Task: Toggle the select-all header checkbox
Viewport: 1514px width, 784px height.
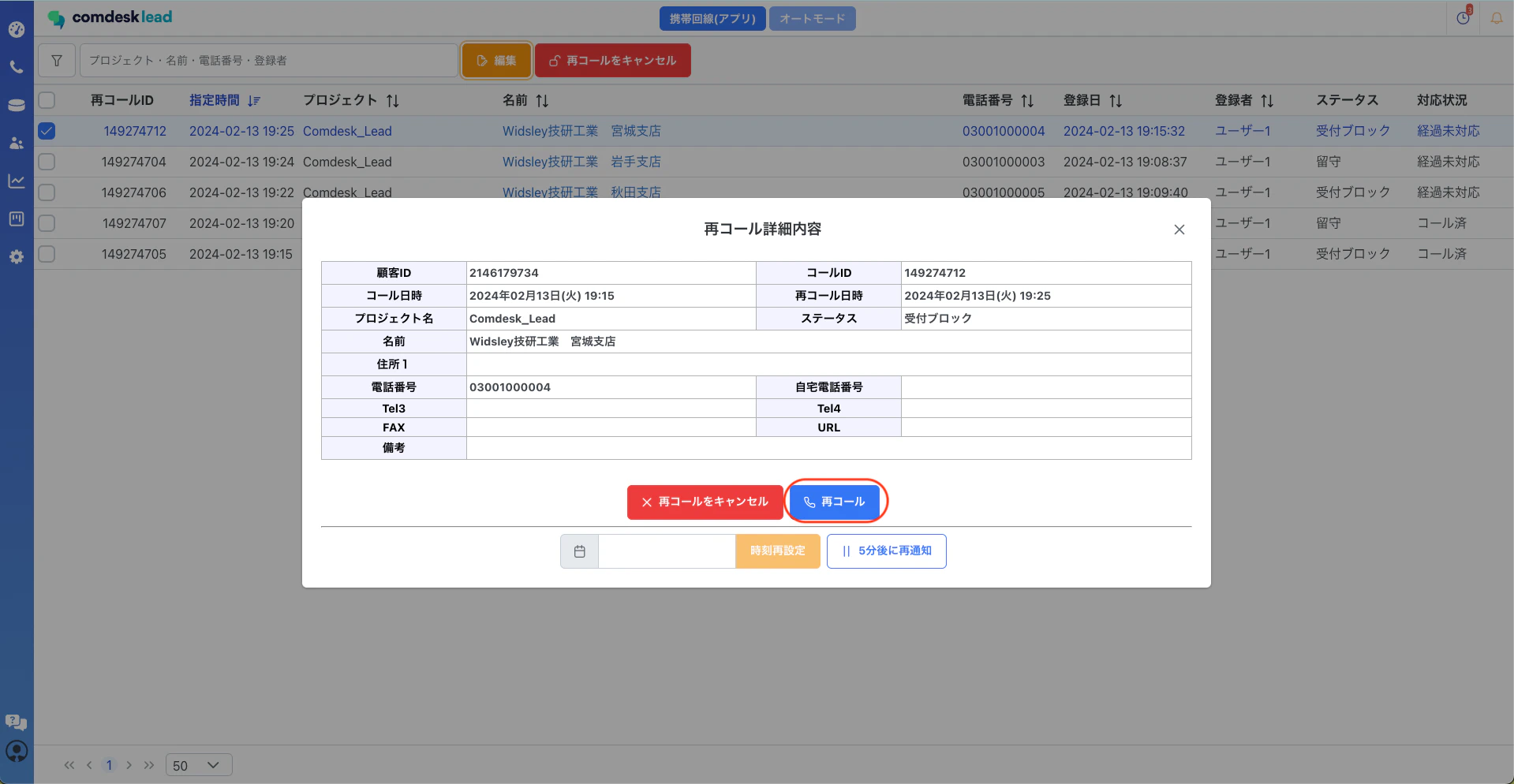Action: click(x=47, y=100)
